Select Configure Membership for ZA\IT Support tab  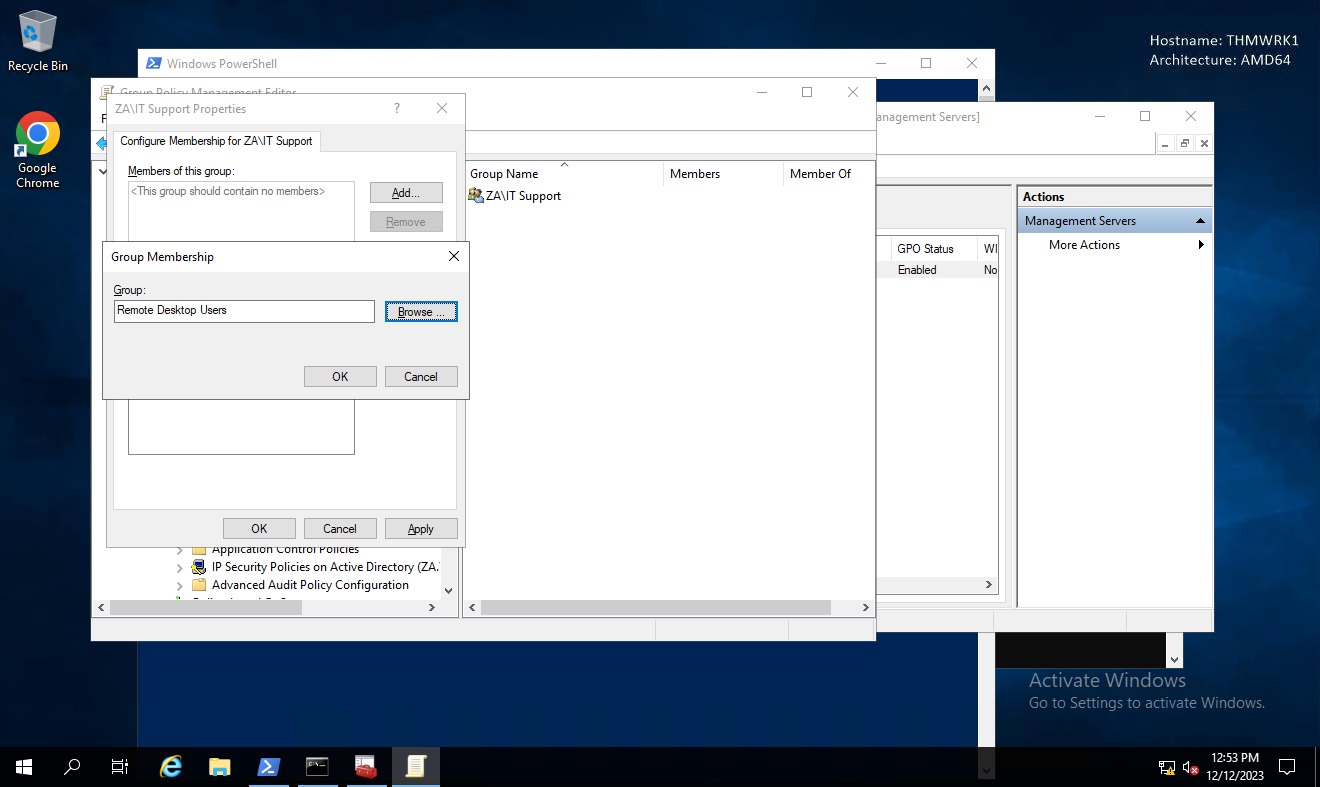point(216,141)
